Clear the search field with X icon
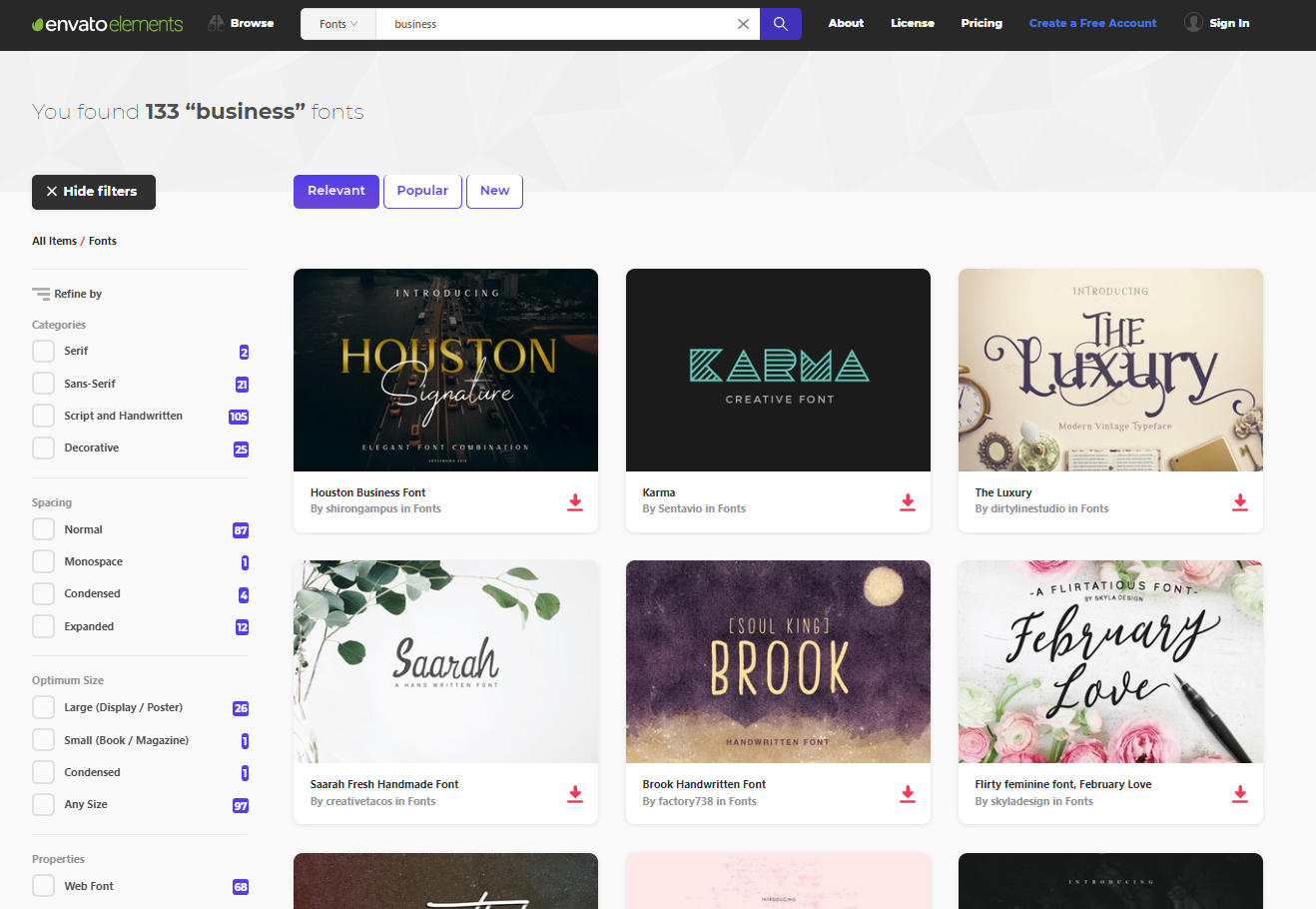The width and height of the screenshot is (1316, 909). click(x=743, y=24)
